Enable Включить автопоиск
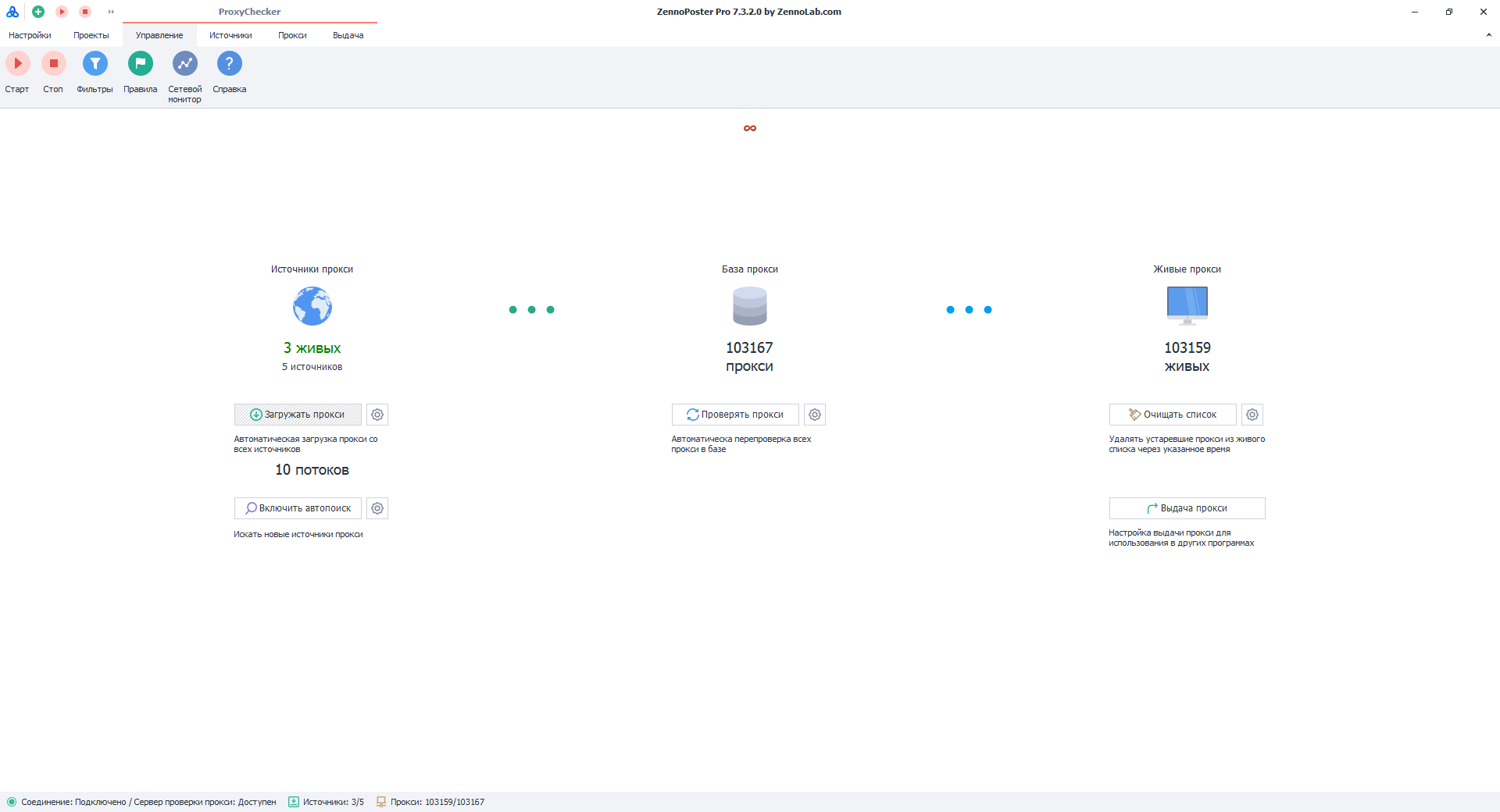The image size is (1500, 812). coord(298,508)
